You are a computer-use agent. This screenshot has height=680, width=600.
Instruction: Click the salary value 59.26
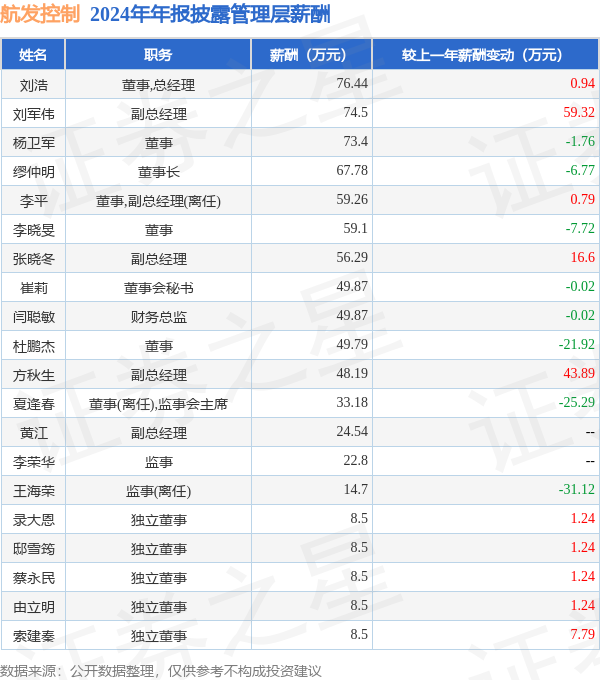coord(352,199)
